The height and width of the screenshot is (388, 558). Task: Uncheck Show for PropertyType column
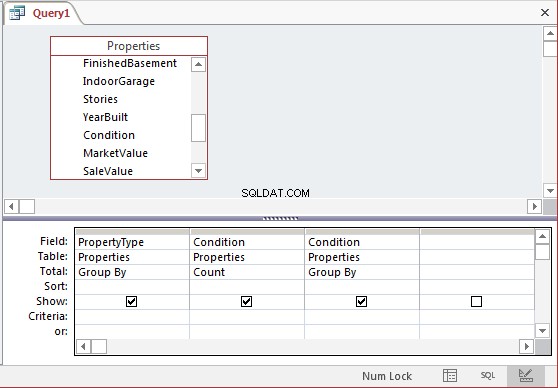[x=131, y=302]
